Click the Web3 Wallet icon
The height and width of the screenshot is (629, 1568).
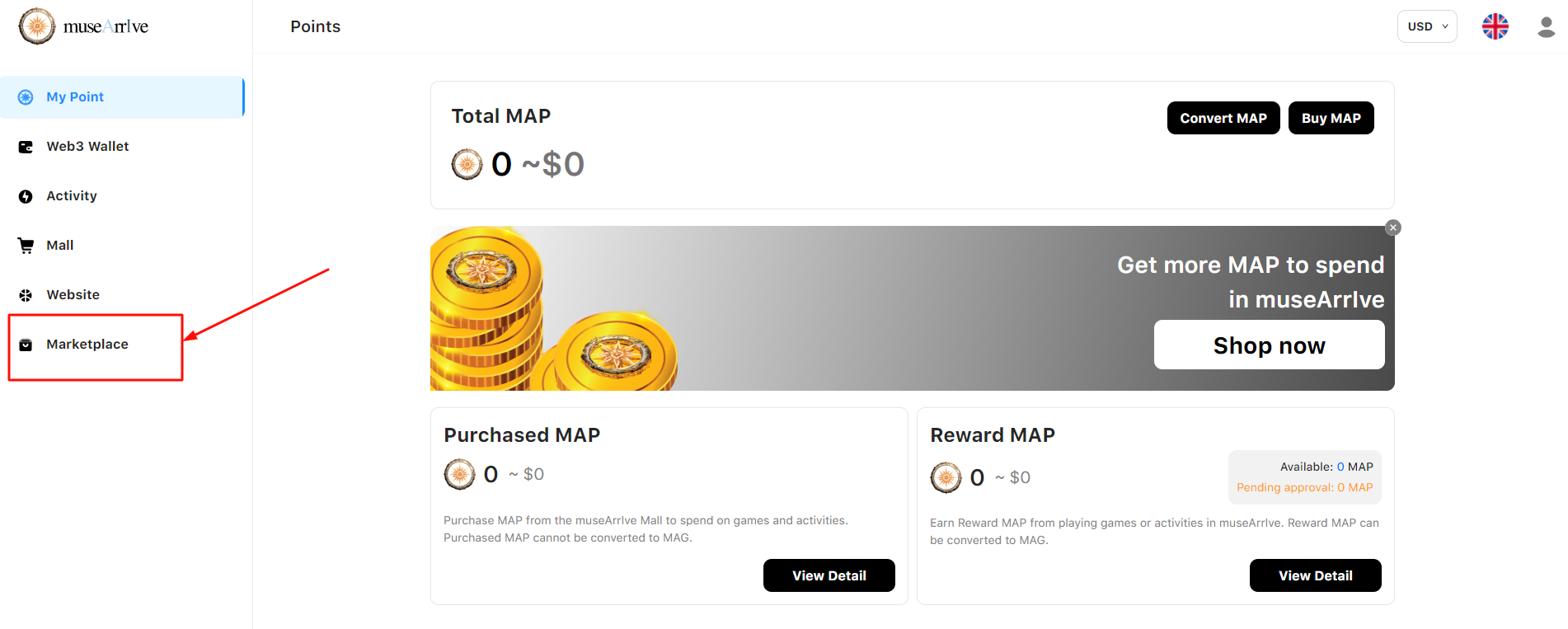point(26,147)
